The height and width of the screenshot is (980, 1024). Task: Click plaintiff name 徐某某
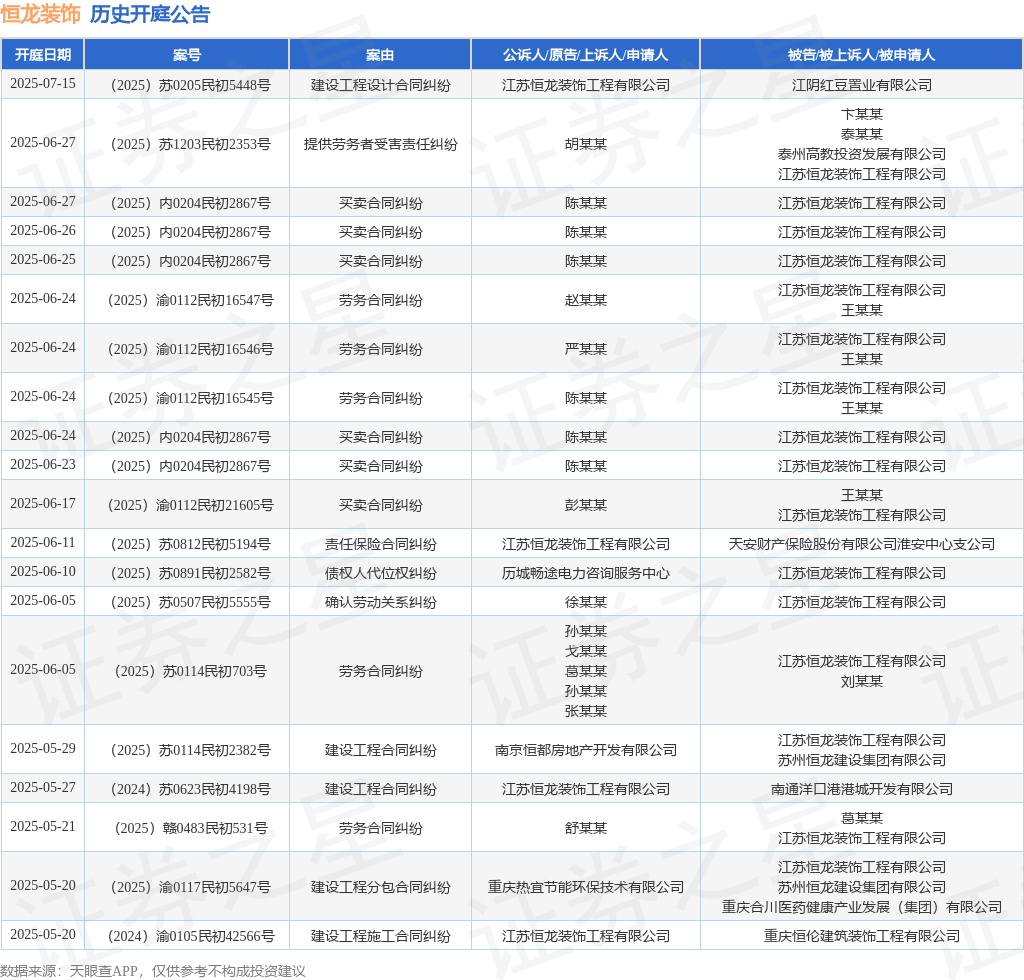click(586, 602)
